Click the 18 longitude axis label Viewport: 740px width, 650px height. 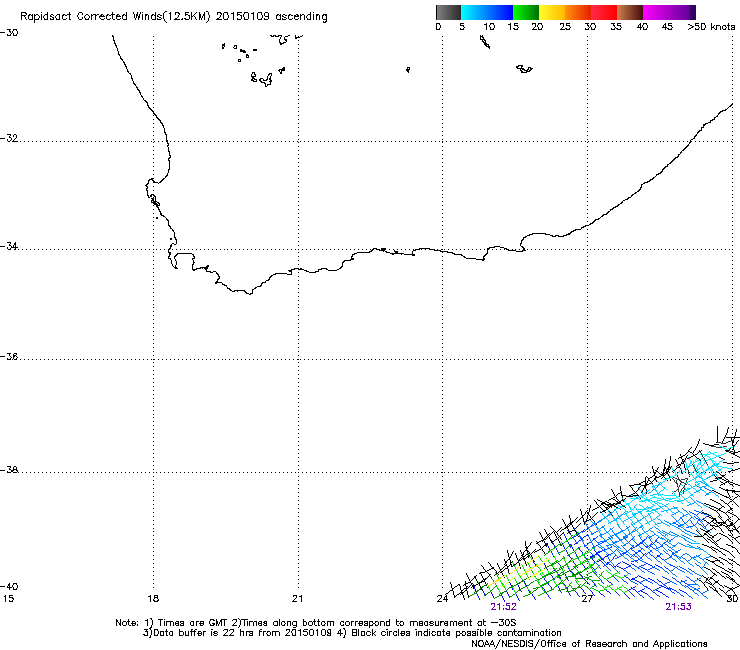[x=153, y=599]
